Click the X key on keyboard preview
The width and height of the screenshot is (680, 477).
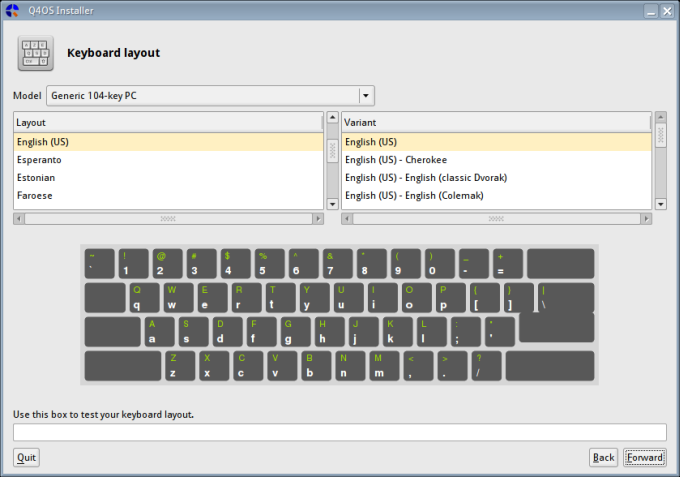coord(214,366)
